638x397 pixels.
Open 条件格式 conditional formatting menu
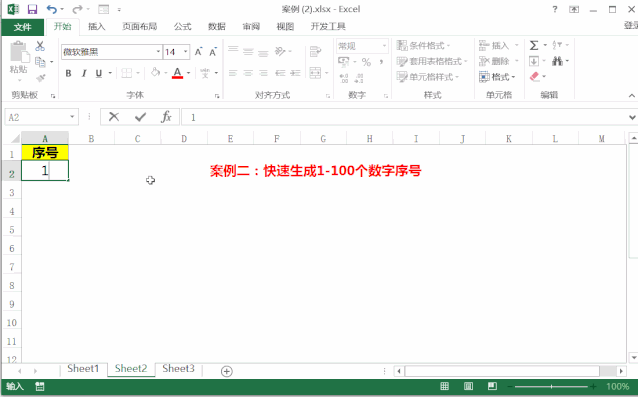click(423, 45)
